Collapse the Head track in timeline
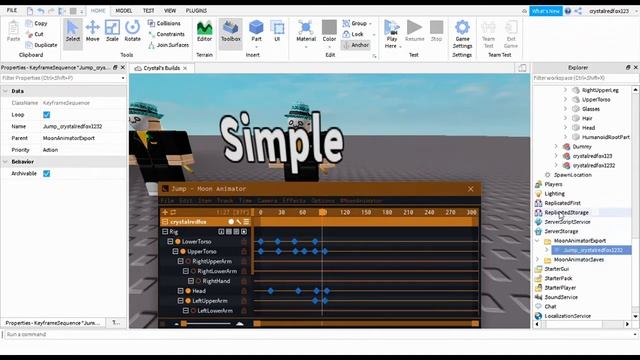 180,291
